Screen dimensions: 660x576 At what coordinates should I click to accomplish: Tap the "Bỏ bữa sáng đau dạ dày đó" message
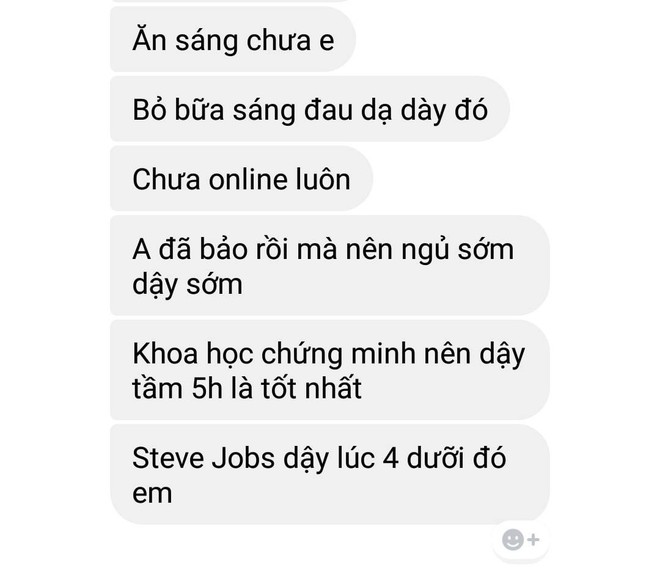[310, 109]
